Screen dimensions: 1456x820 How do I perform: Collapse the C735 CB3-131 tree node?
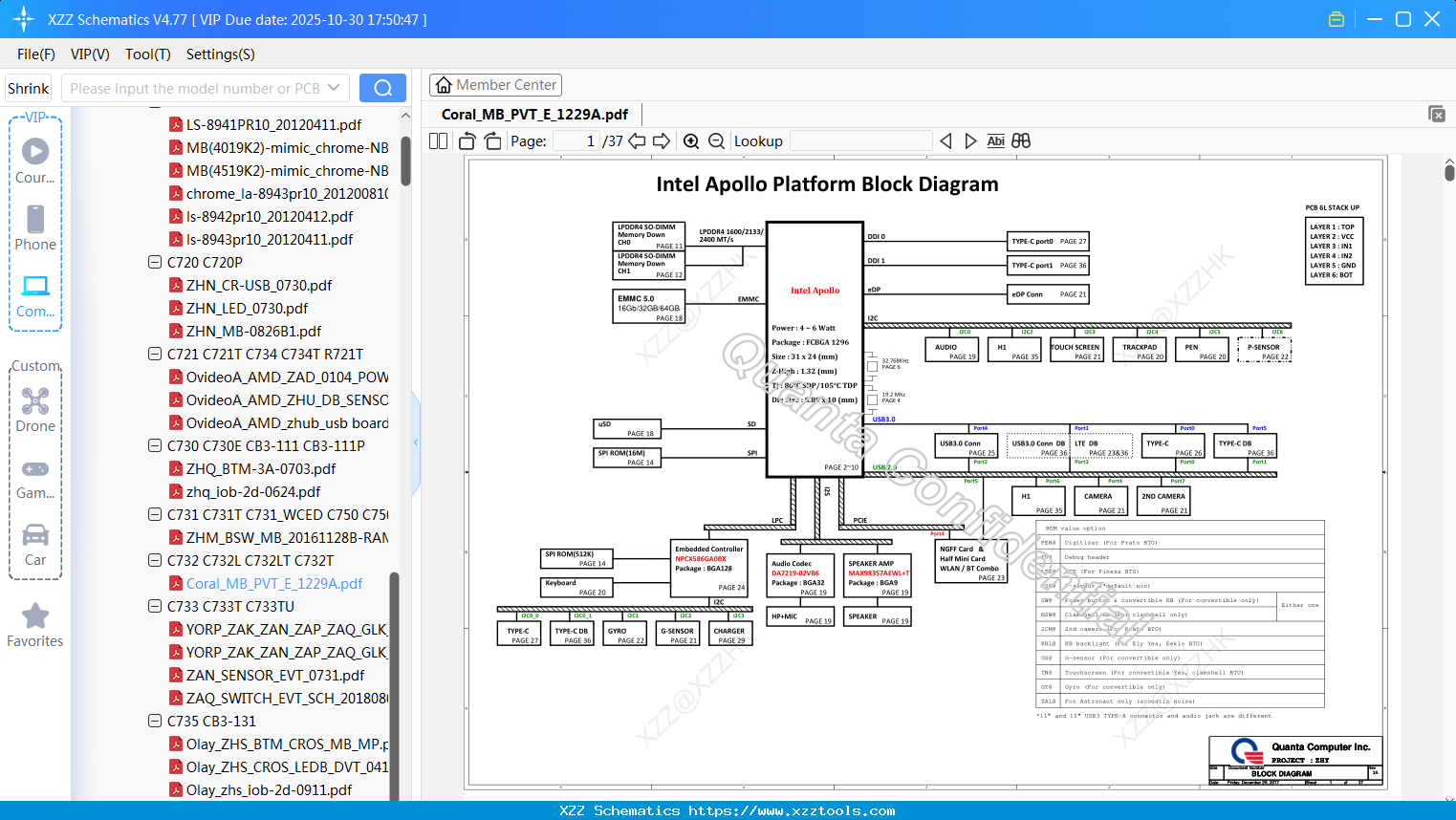(x=155, y=721)
